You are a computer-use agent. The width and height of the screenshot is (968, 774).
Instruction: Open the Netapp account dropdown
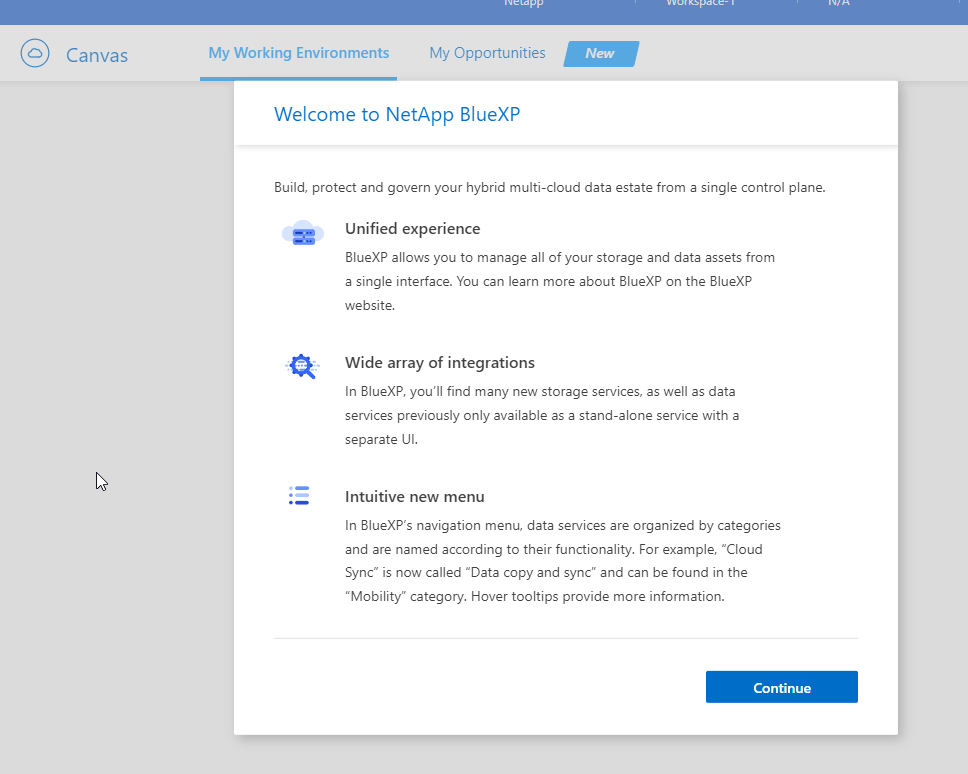(524, 3)
